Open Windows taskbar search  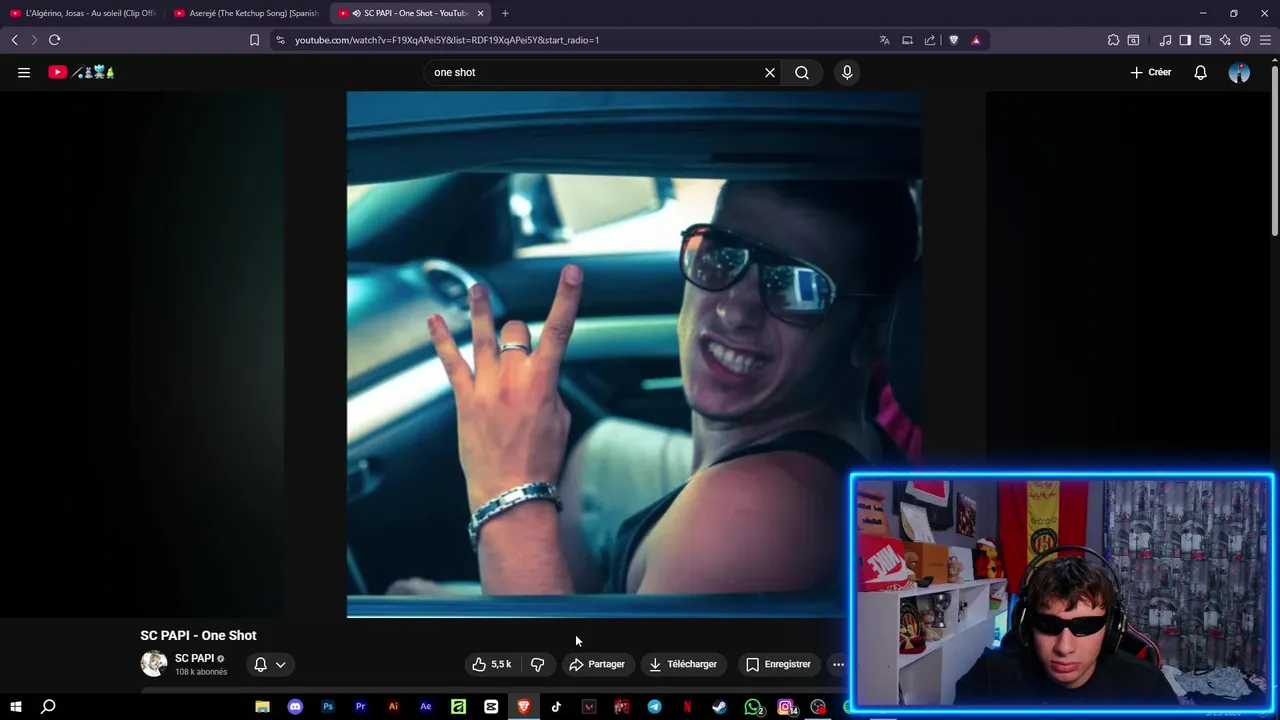pyautogui.click(x=48, y=707)
